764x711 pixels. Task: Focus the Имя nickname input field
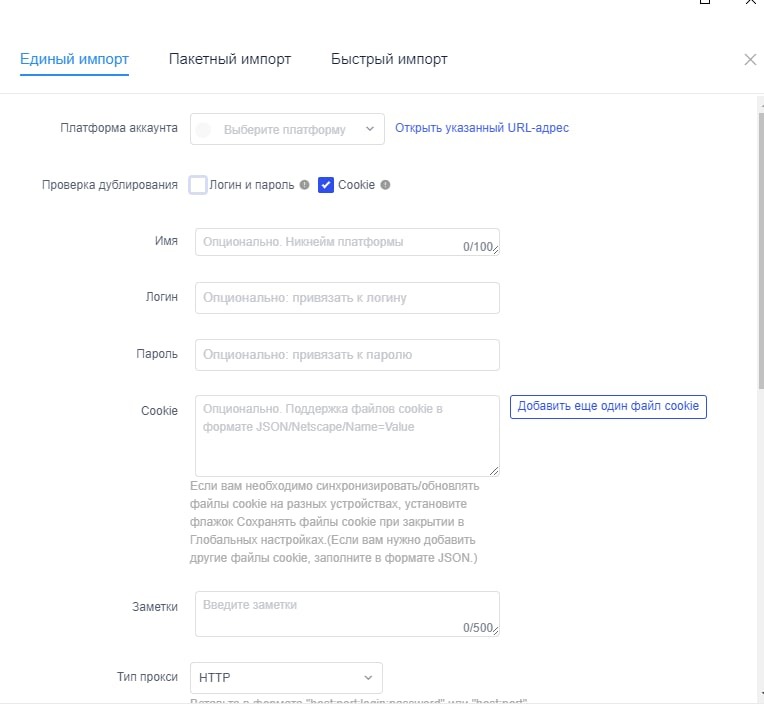click(330, 242)
